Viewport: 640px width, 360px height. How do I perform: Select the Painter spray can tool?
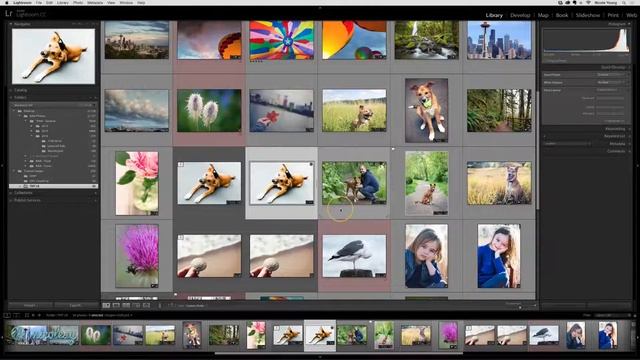160,305
